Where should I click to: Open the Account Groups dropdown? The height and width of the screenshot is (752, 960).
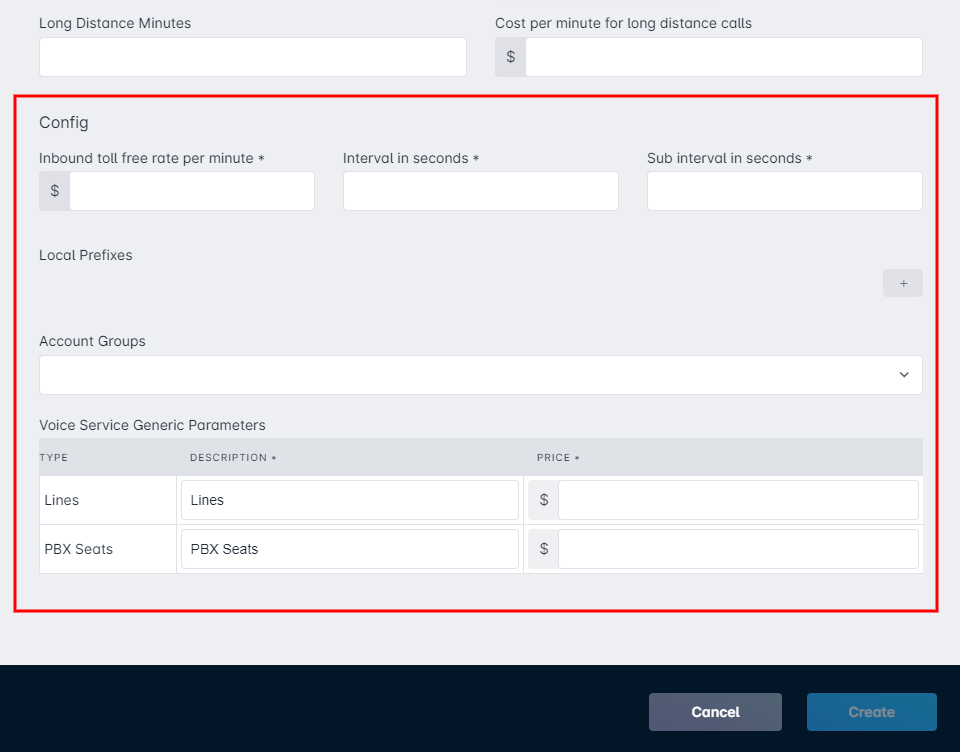481,375
